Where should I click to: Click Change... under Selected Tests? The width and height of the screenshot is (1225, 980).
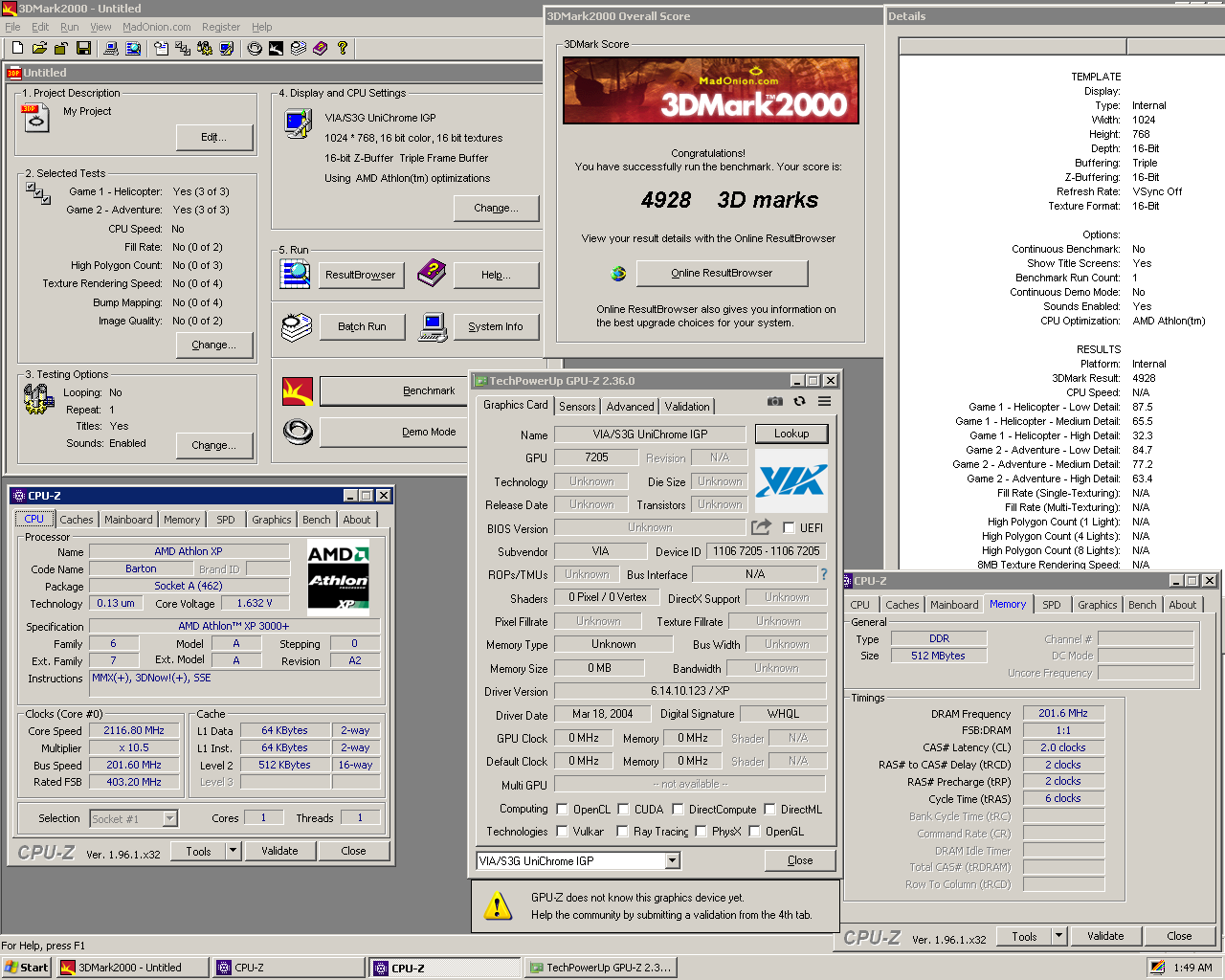coord(214,345)
